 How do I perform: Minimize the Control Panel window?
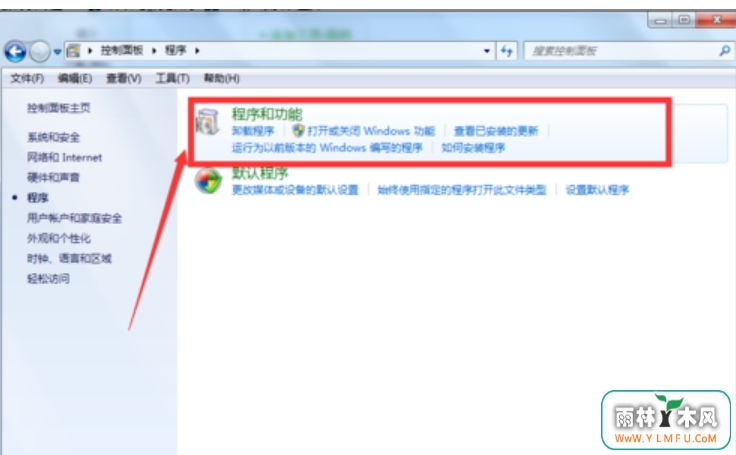tap(660, 20)
